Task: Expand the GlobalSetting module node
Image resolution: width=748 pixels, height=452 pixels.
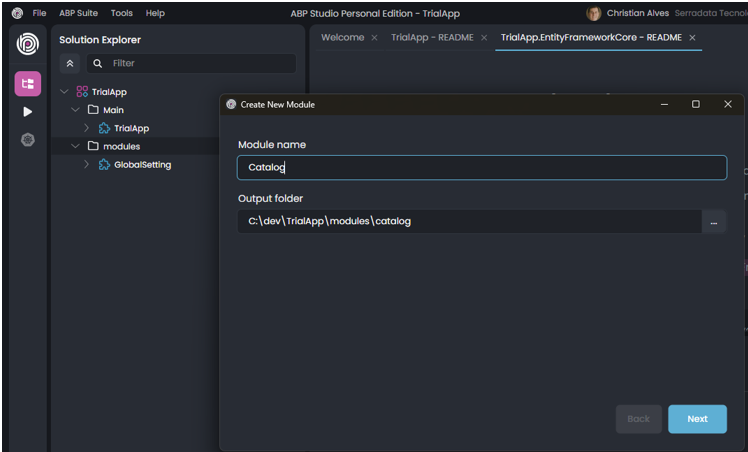Action: coord(87,165)
